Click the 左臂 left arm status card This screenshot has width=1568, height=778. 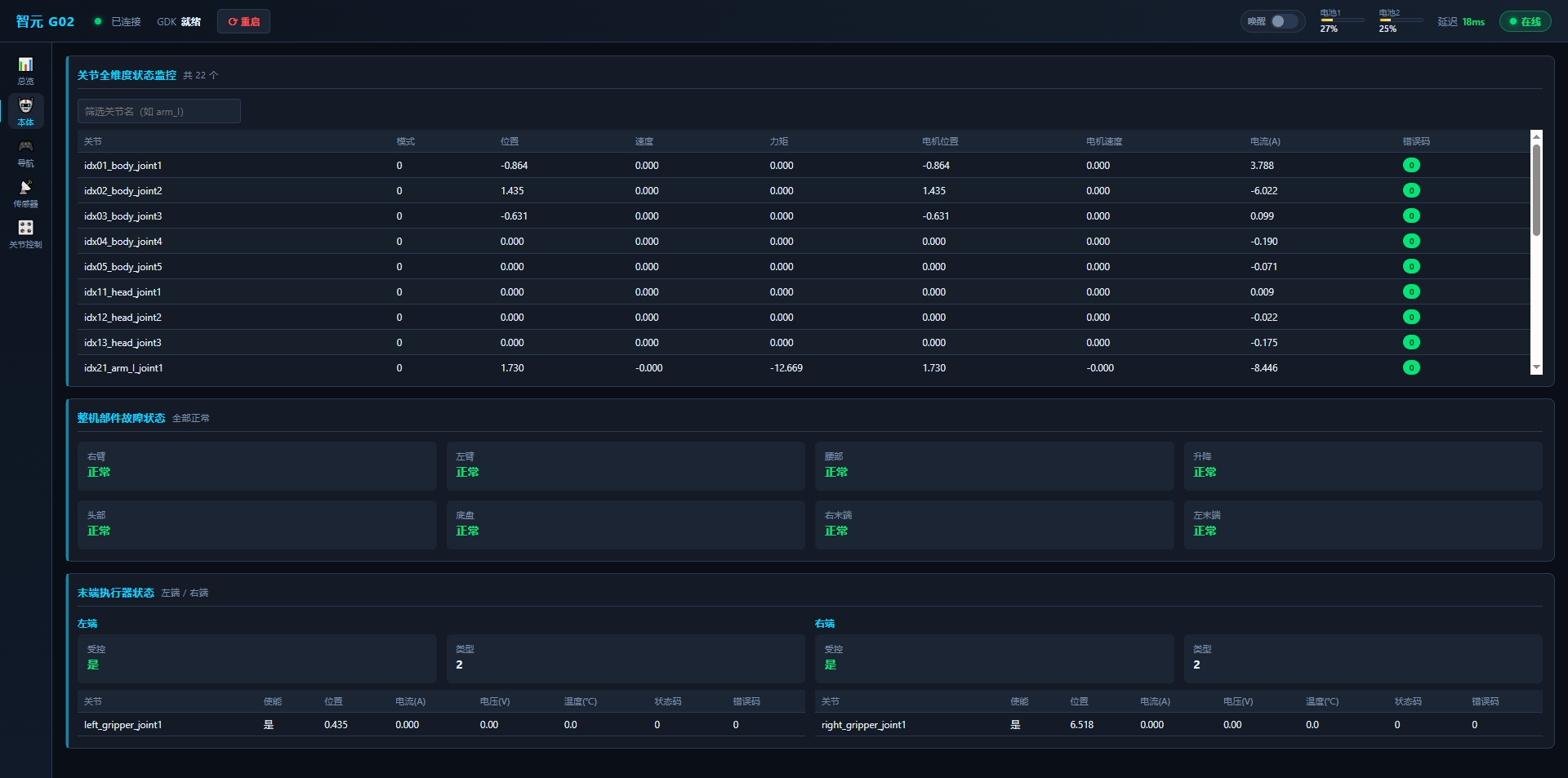pos(626,465)
